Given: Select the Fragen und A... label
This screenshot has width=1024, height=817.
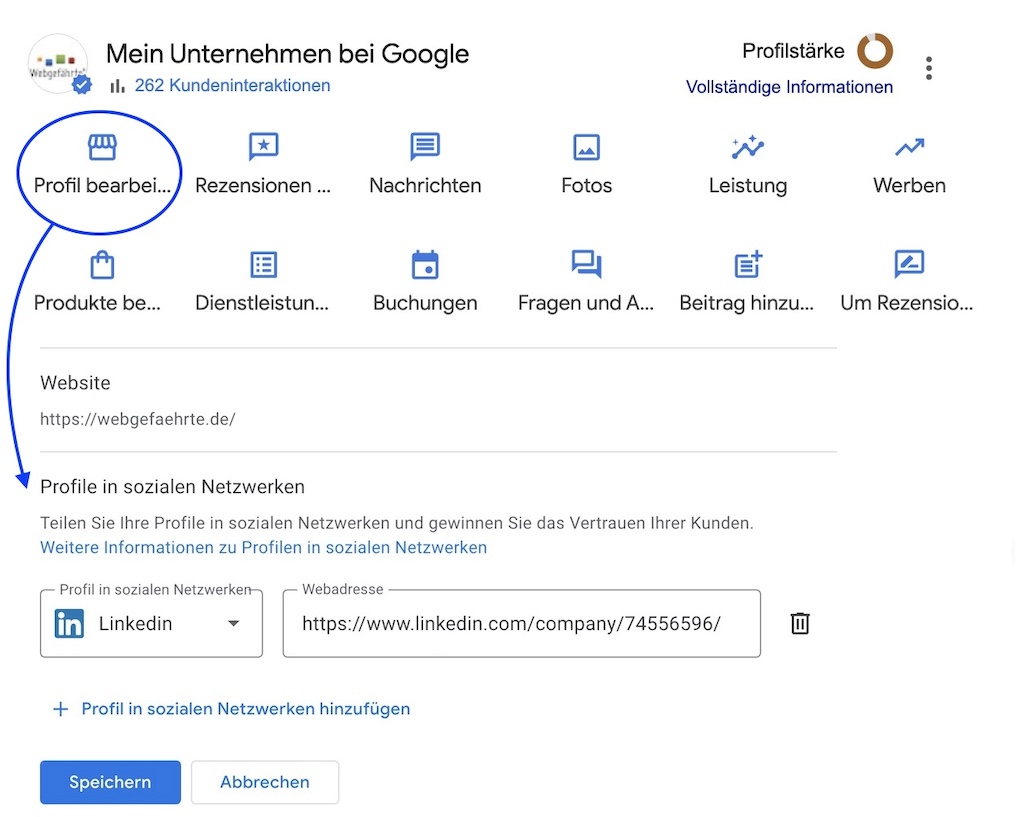Looking at the screenshot, I should (x=586, y=303).
